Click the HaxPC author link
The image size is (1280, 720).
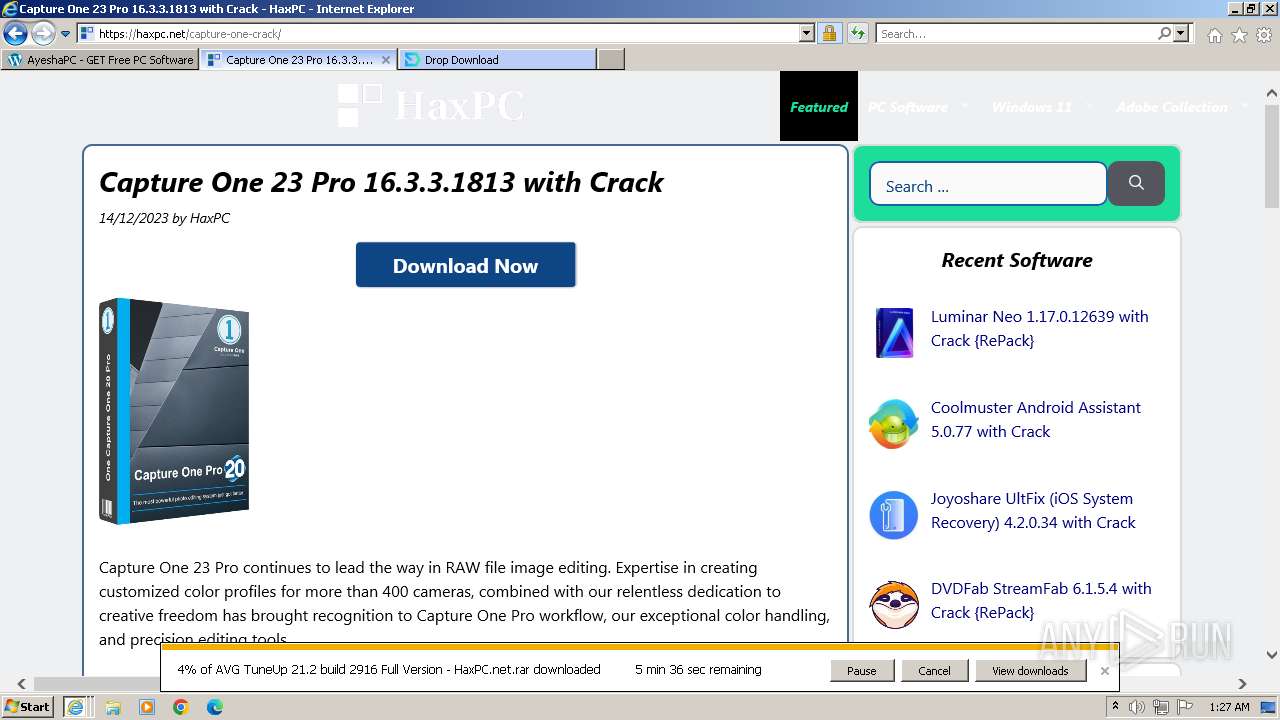[210, 218]
